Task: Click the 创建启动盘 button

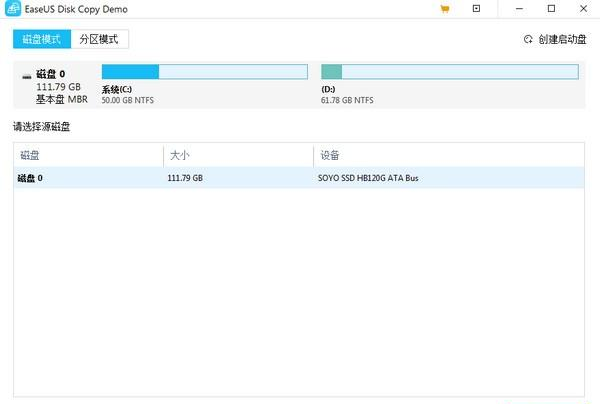Action: [x=555, y=39]
